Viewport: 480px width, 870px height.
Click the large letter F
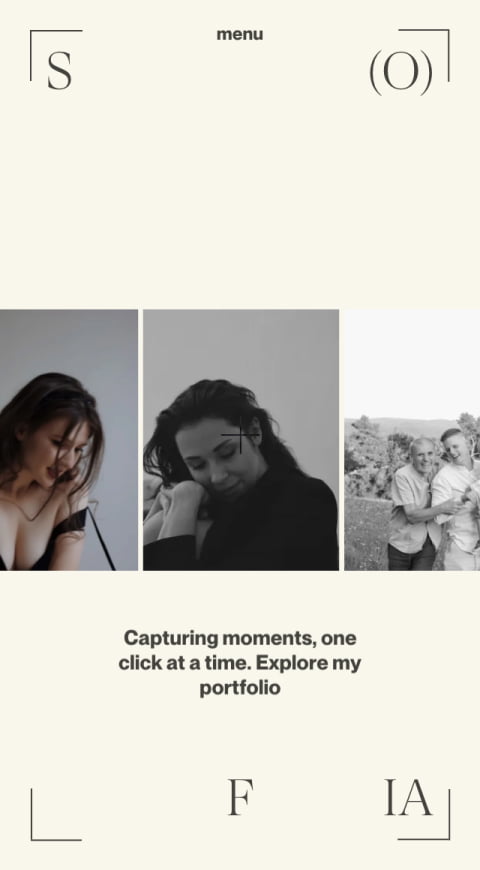(x=241, y=797)
